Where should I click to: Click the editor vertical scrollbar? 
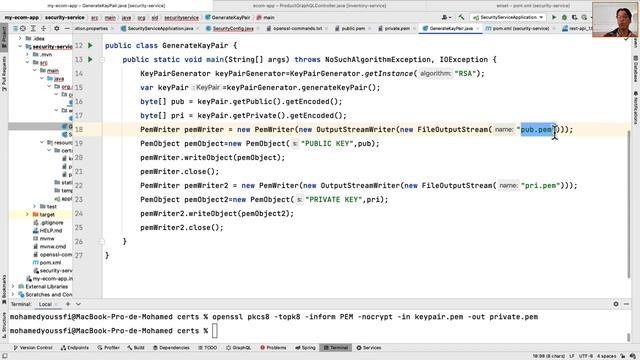coord(628,204)
